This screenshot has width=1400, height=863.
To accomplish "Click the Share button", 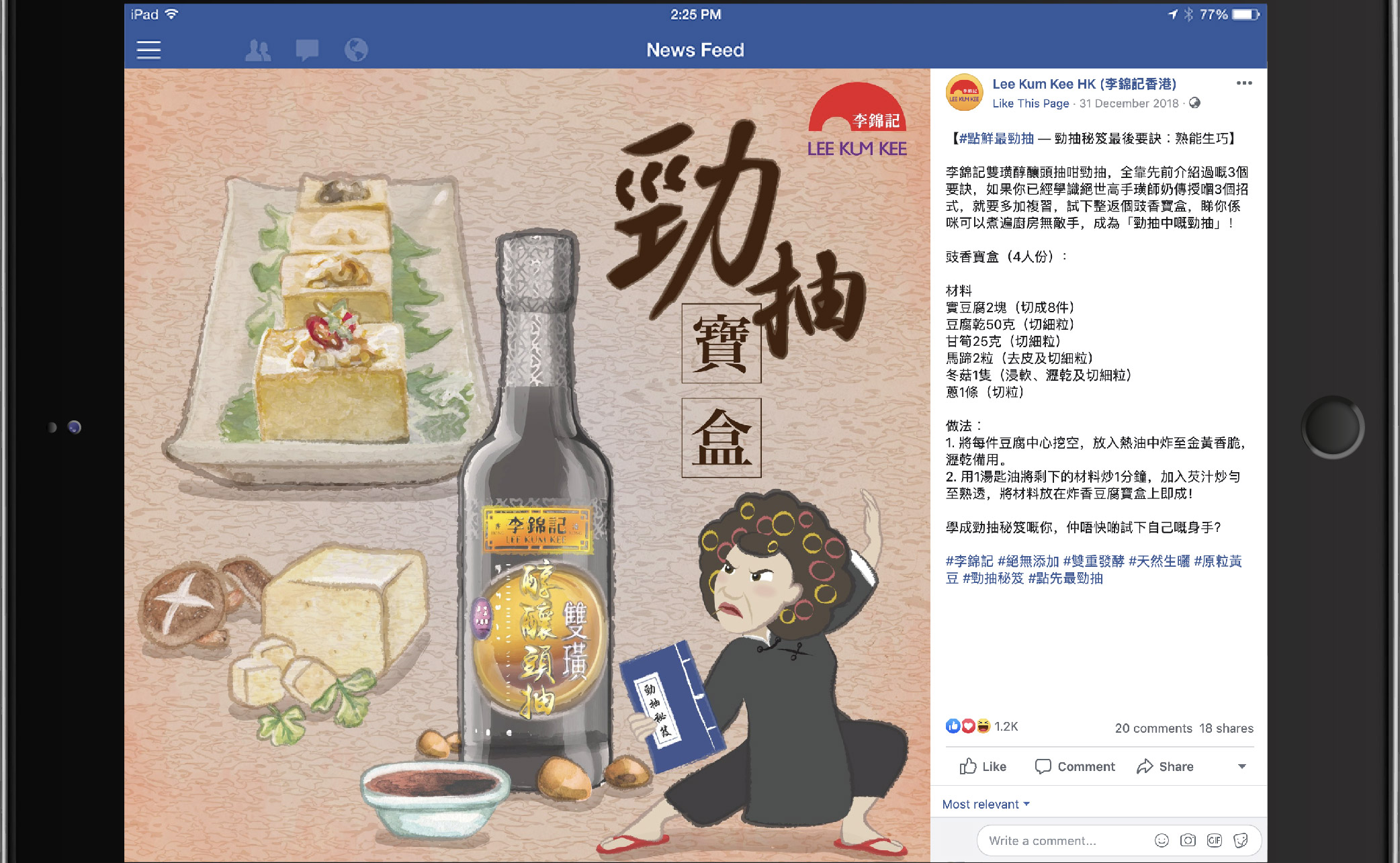I will 1165,766.
